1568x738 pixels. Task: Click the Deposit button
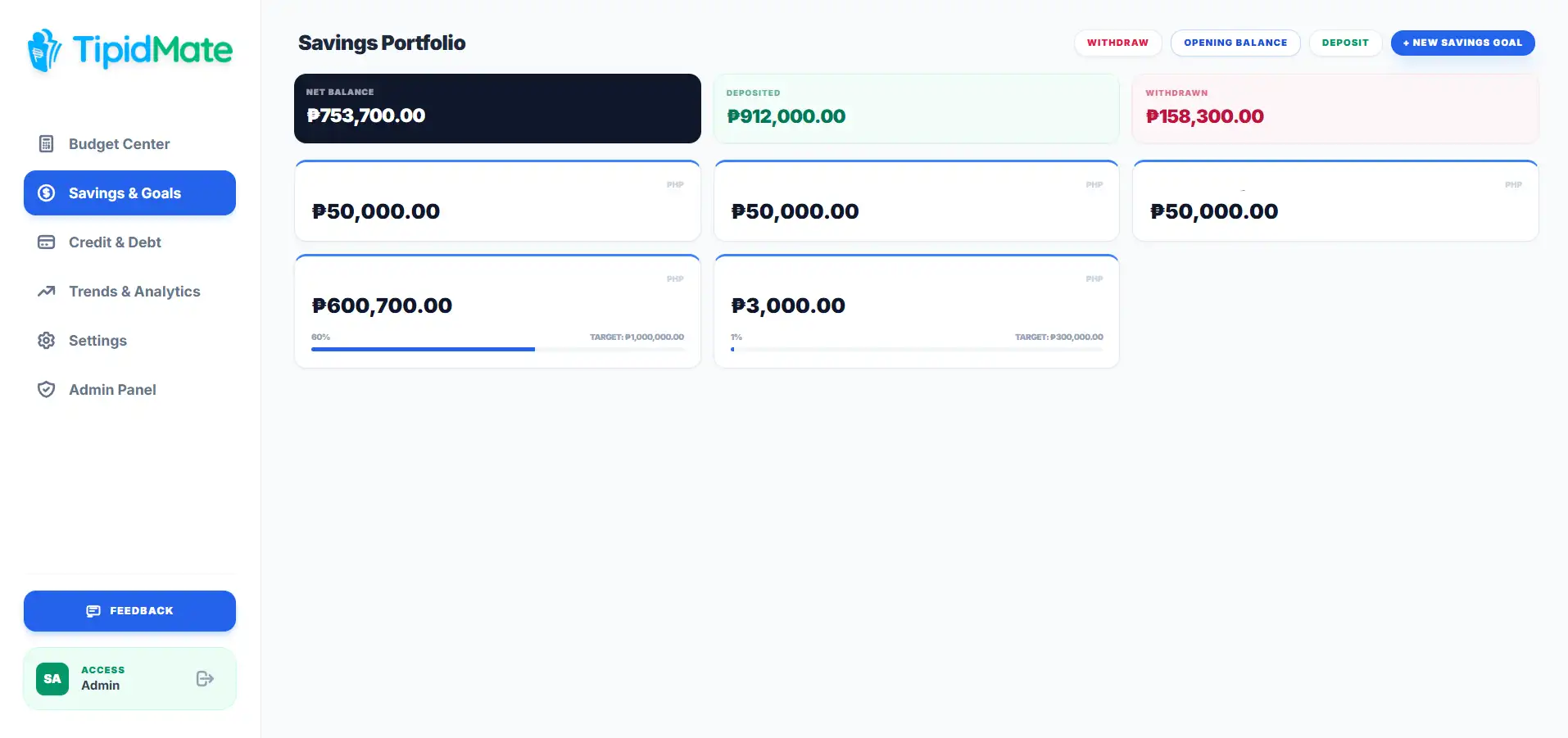coord(1345,43)
